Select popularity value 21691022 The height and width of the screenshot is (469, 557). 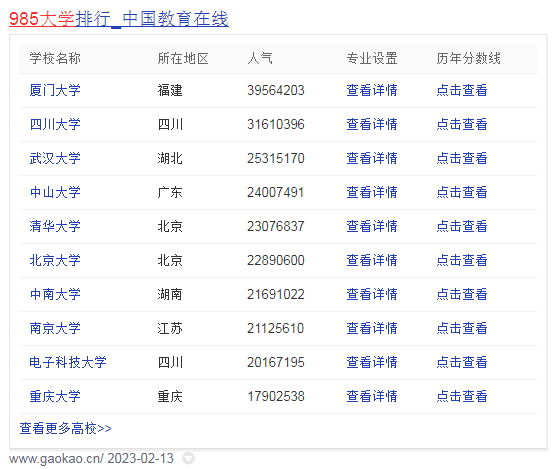click(276, 294)
